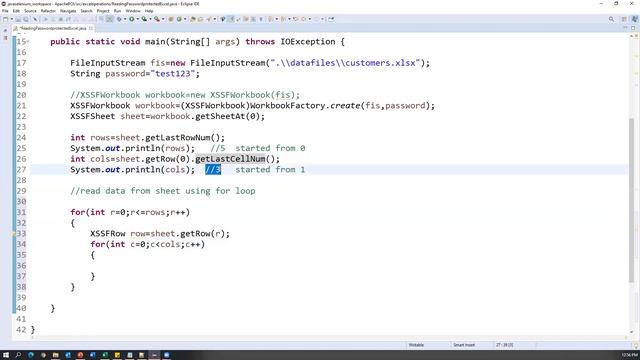Click the New file toolbar icon
The height and width of the screenshot is (360, 640).
coord(5,19)
